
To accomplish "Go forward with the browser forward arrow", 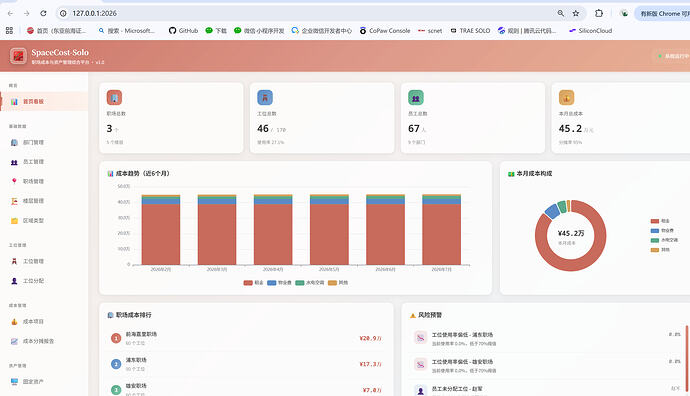I will 26,14.
